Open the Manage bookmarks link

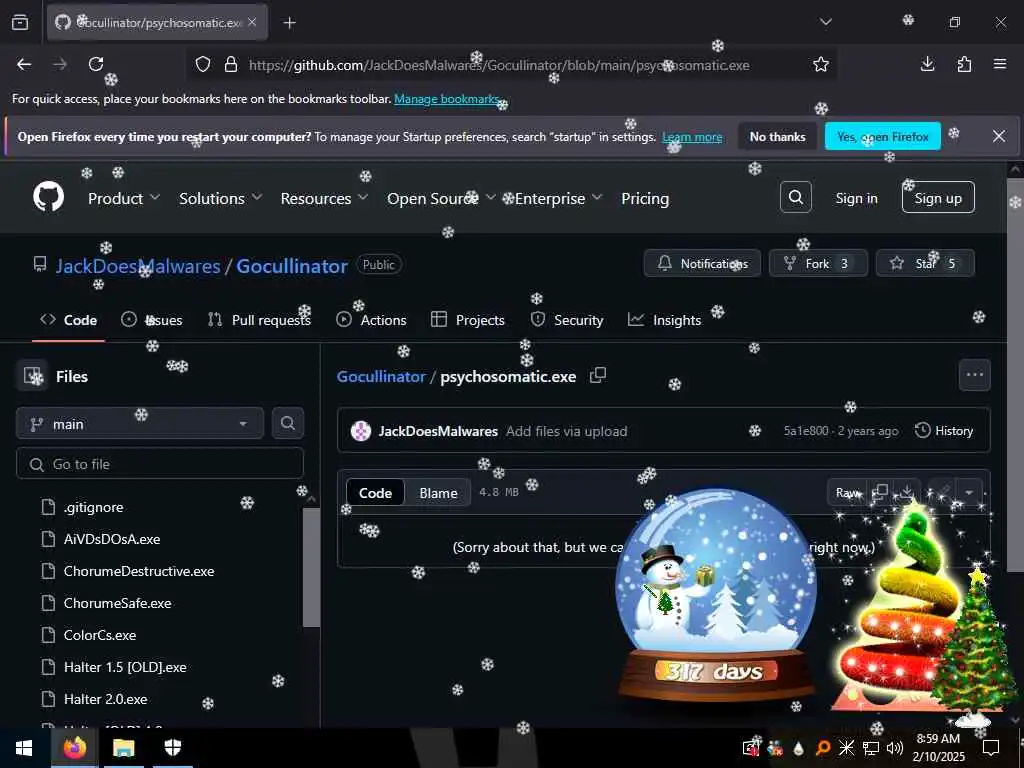(x=447, y=99)
